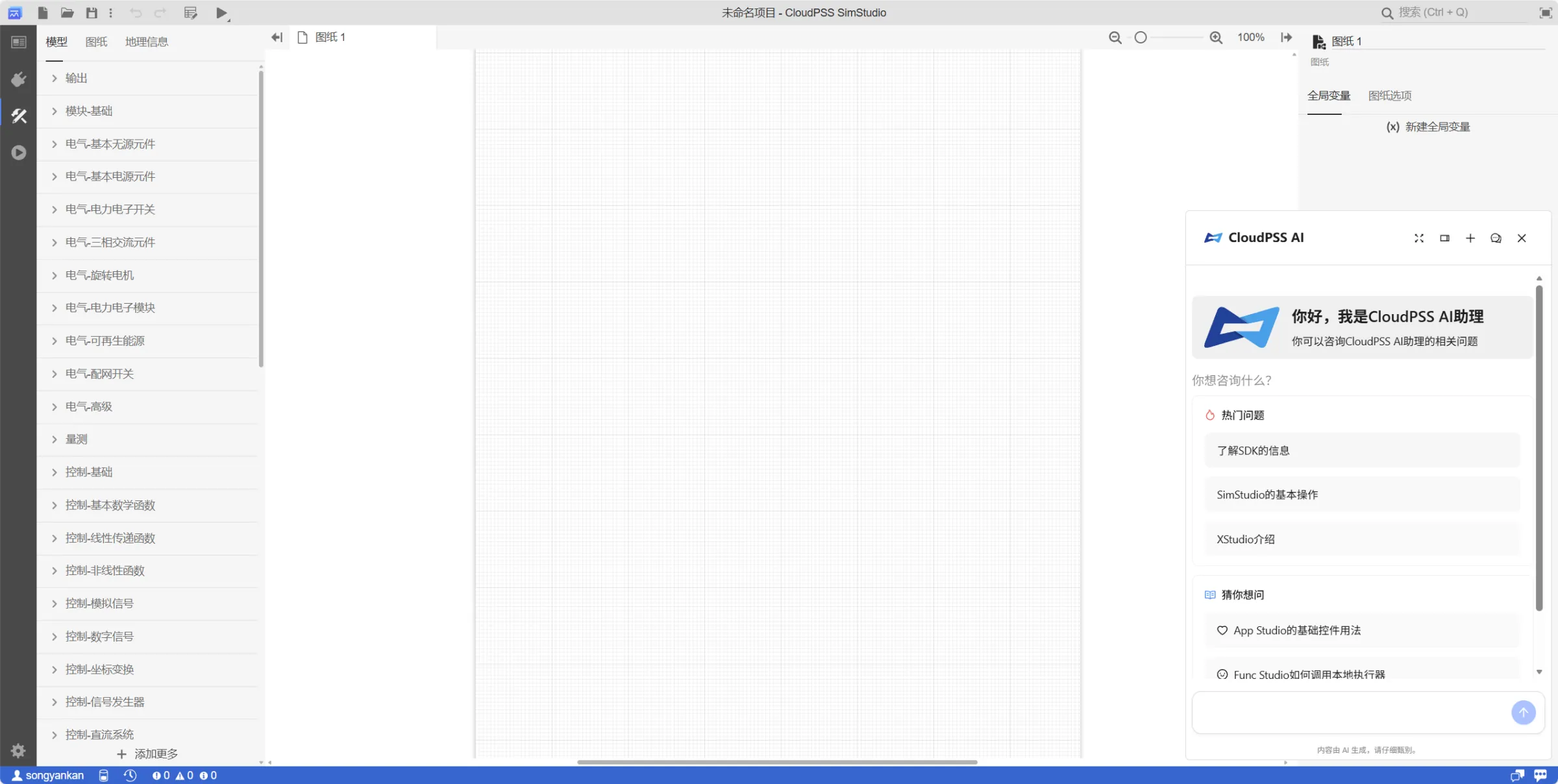
Task: Click the Run simulation play icon
Action: coord(221,13)
